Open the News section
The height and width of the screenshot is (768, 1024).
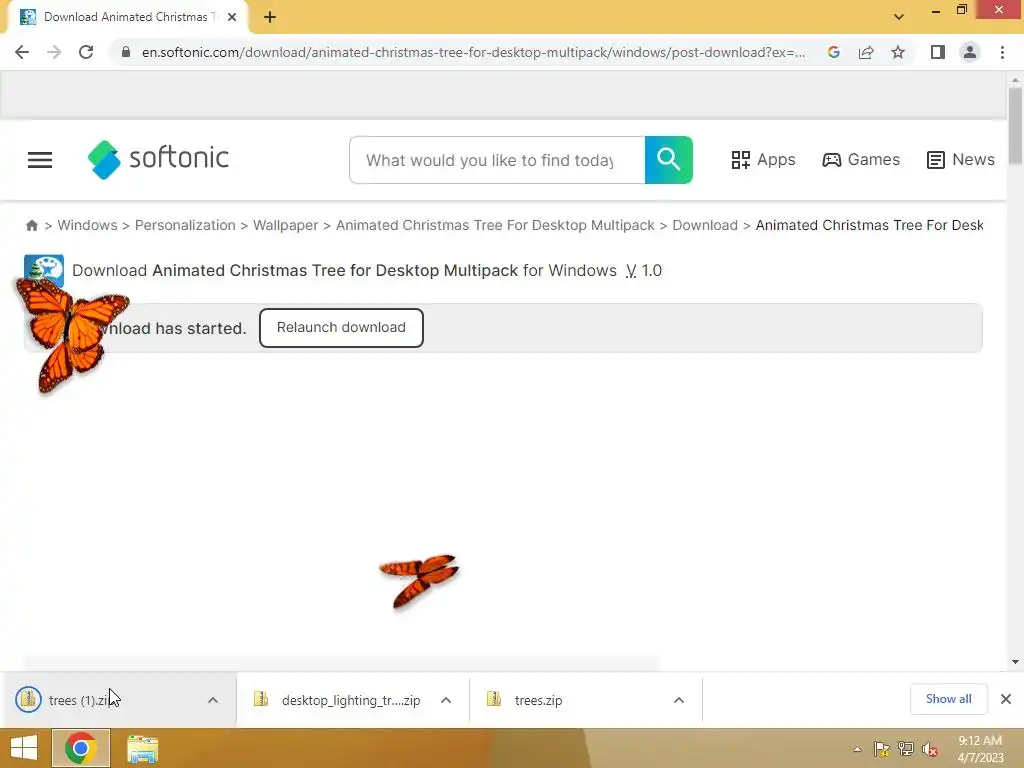pyautogui.click(x=961, y=160)
